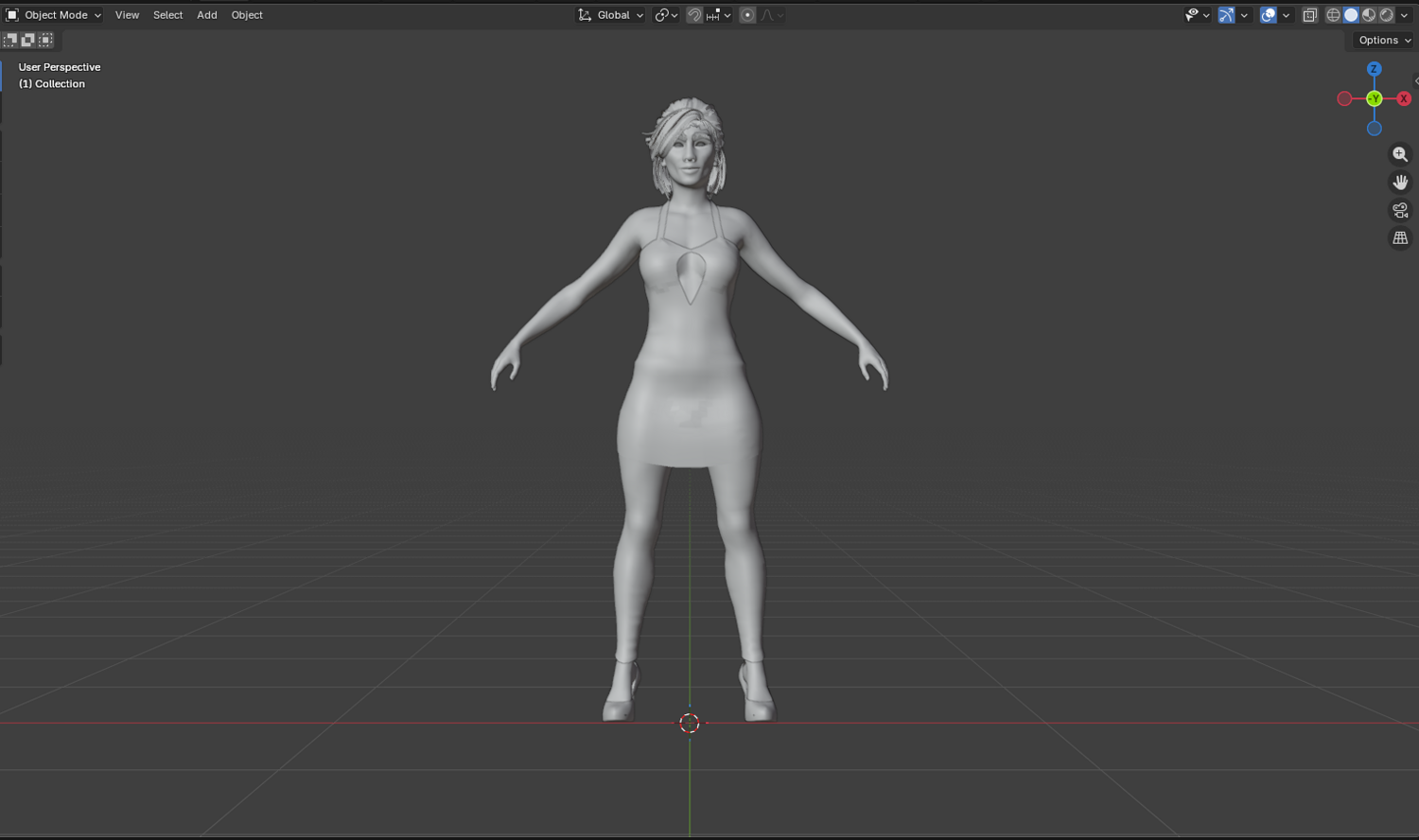Click the red X axis gizmo handle
1419x840 pixels.
(1404, 98)
